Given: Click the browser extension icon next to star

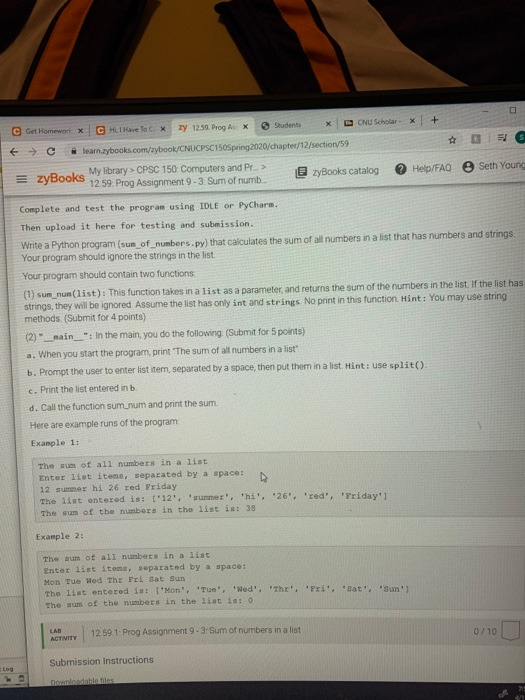Looking at the screenshot, I should (476, 139).
